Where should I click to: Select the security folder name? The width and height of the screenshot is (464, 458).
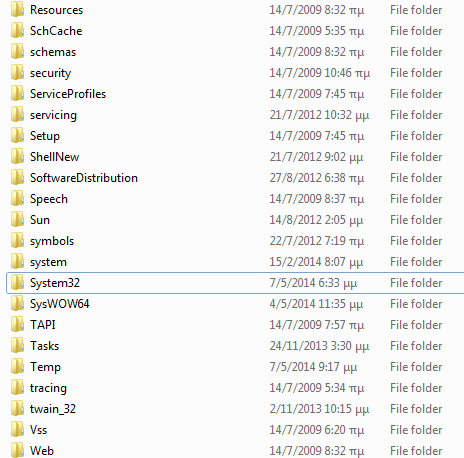coord(51,73)
